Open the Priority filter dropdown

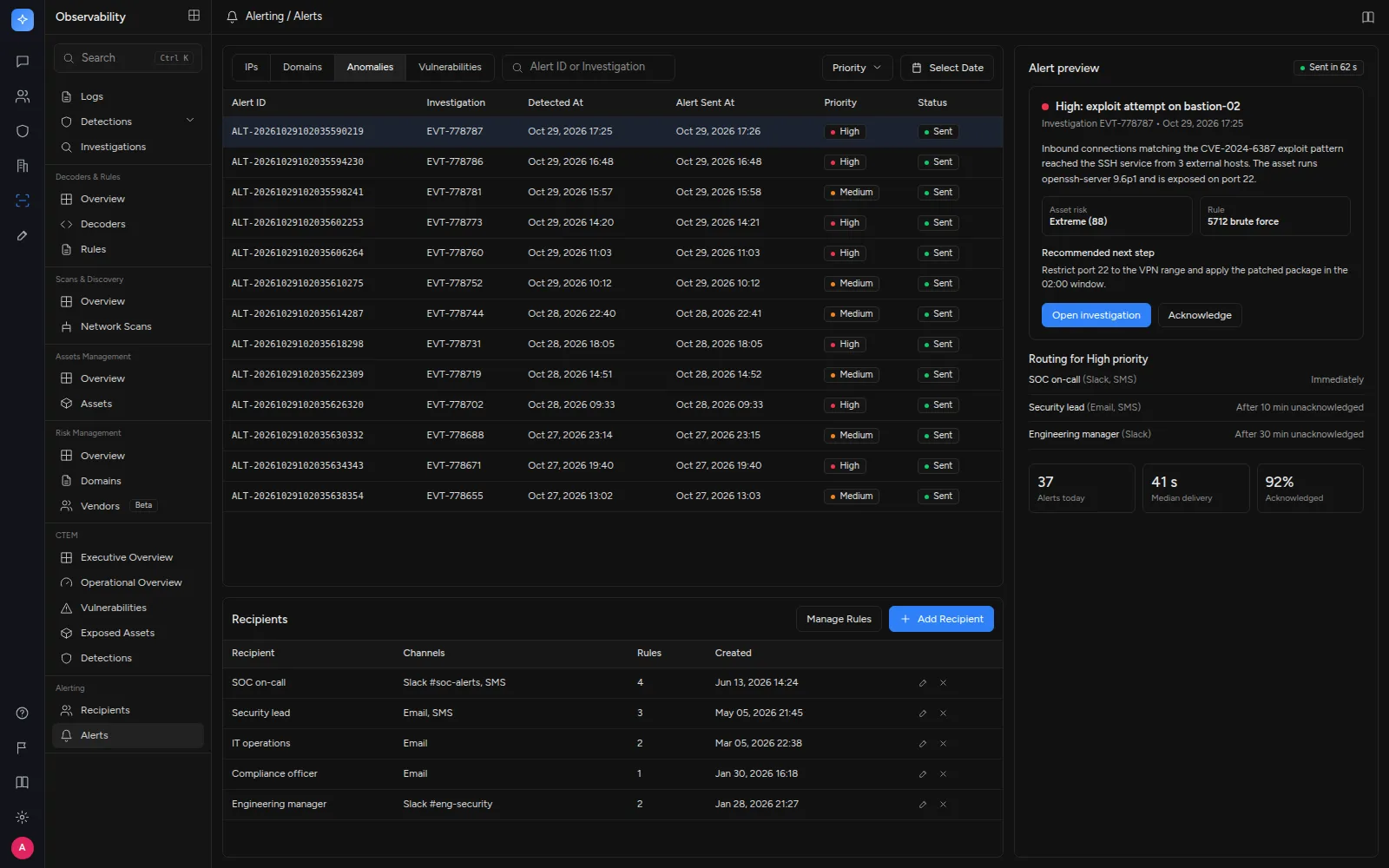point(857,68)
